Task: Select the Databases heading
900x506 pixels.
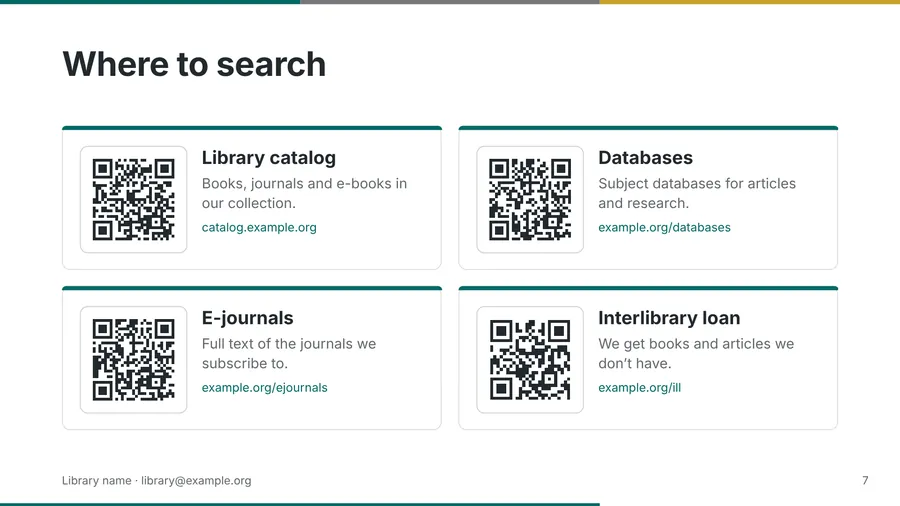Action: click(645, 158)
